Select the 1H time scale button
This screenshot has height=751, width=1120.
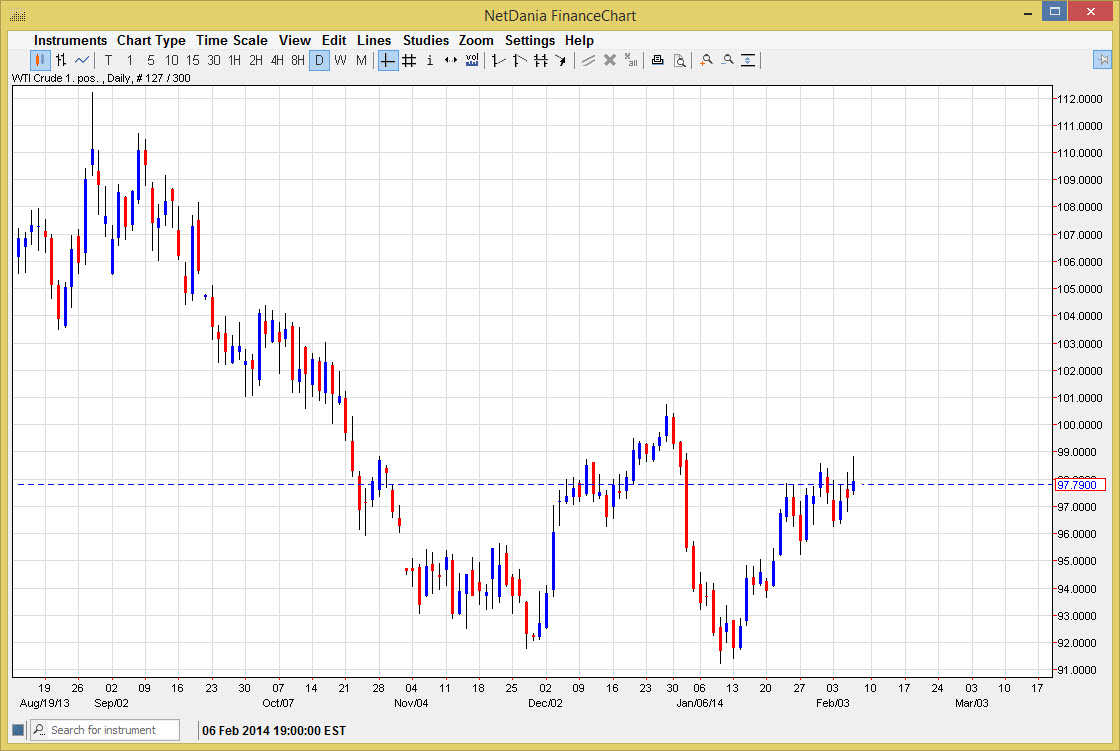[234, 60]
